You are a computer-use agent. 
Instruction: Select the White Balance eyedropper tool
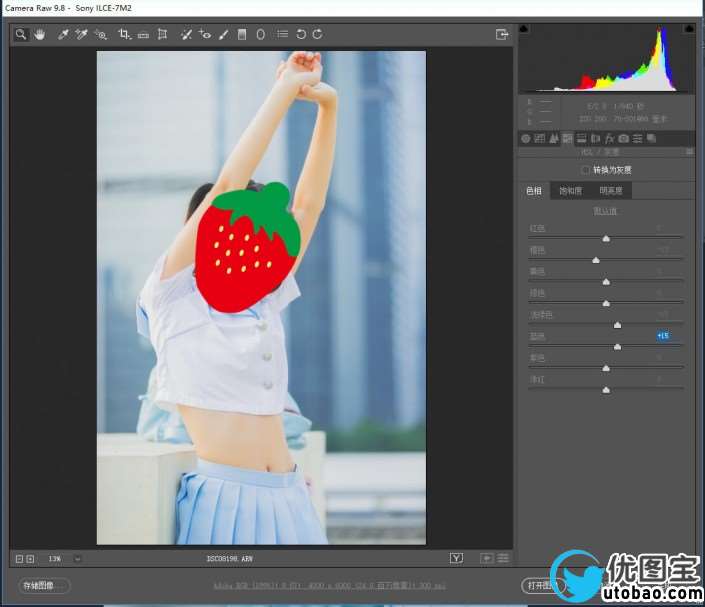tap(63, 34)
